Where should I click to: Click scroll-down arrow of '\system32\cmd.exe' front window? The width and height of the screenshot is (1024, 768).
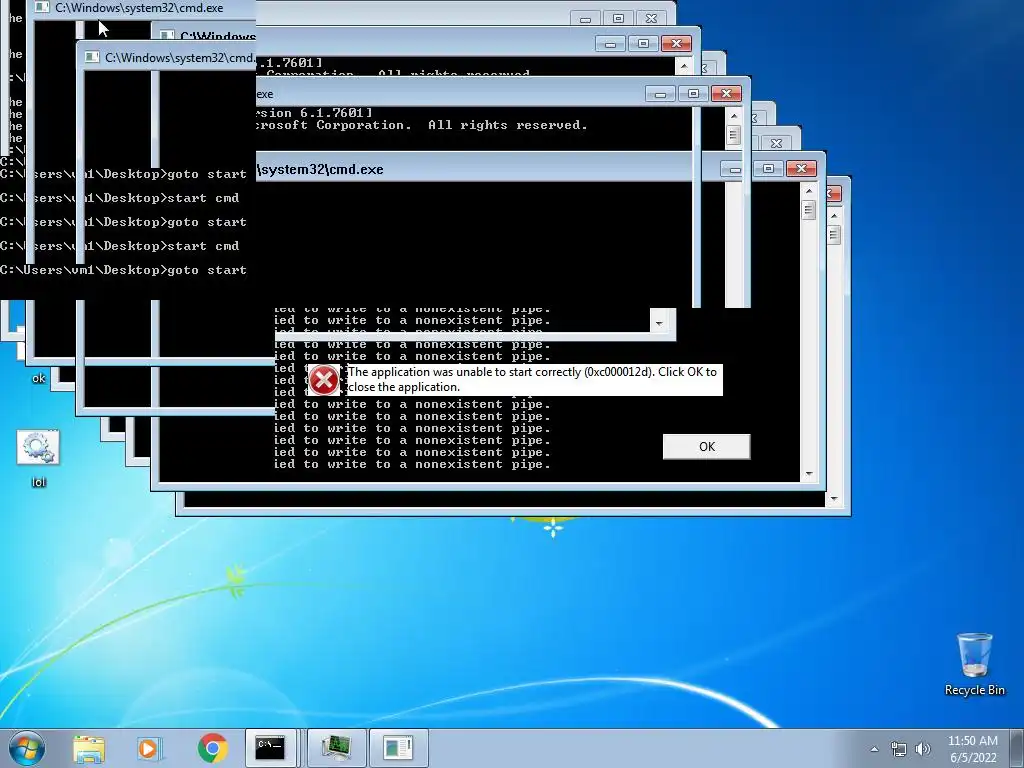[x=809, y=473]
